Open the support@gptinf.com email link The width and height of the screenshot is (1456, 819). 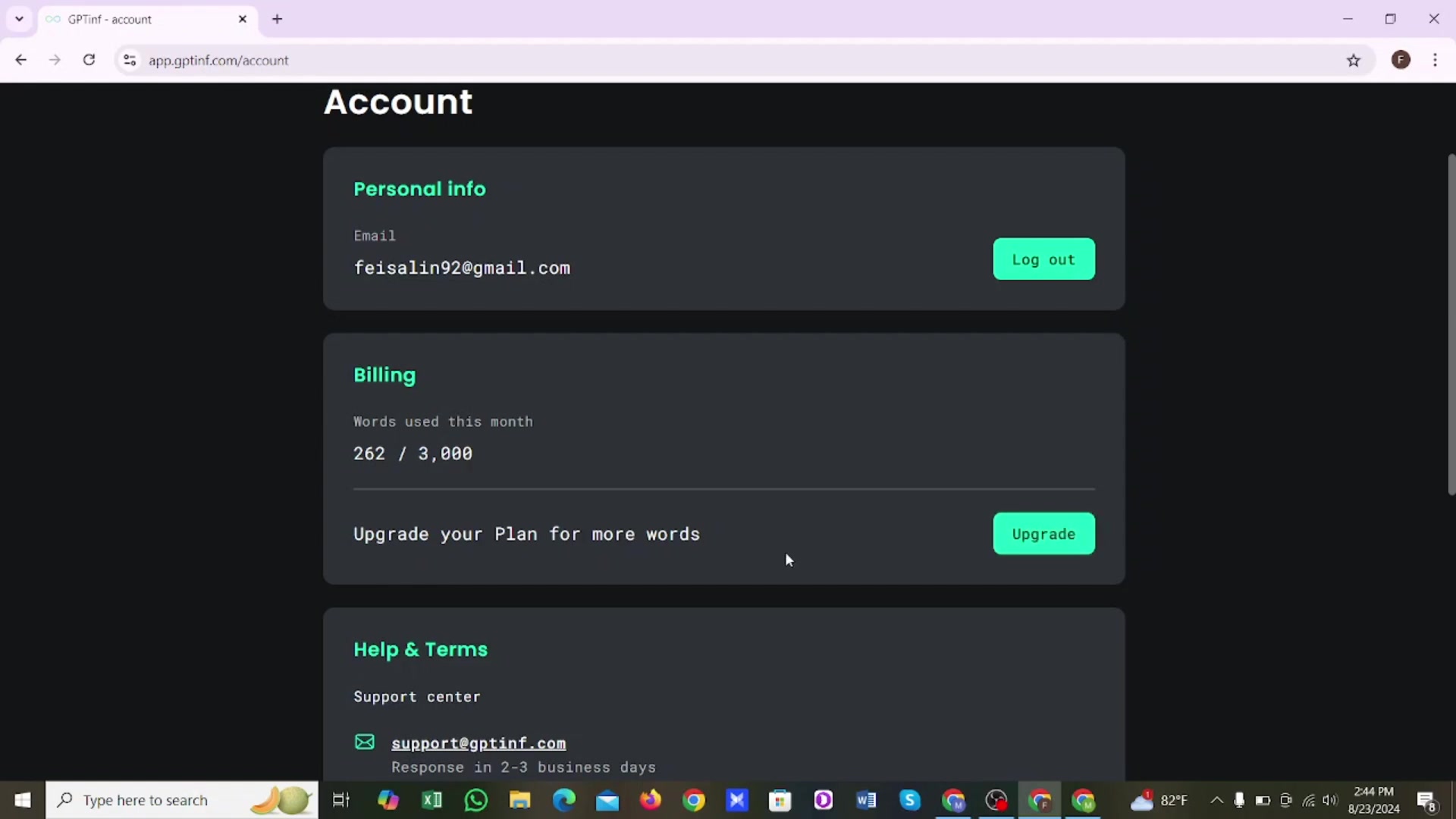[x=479, y=743]
